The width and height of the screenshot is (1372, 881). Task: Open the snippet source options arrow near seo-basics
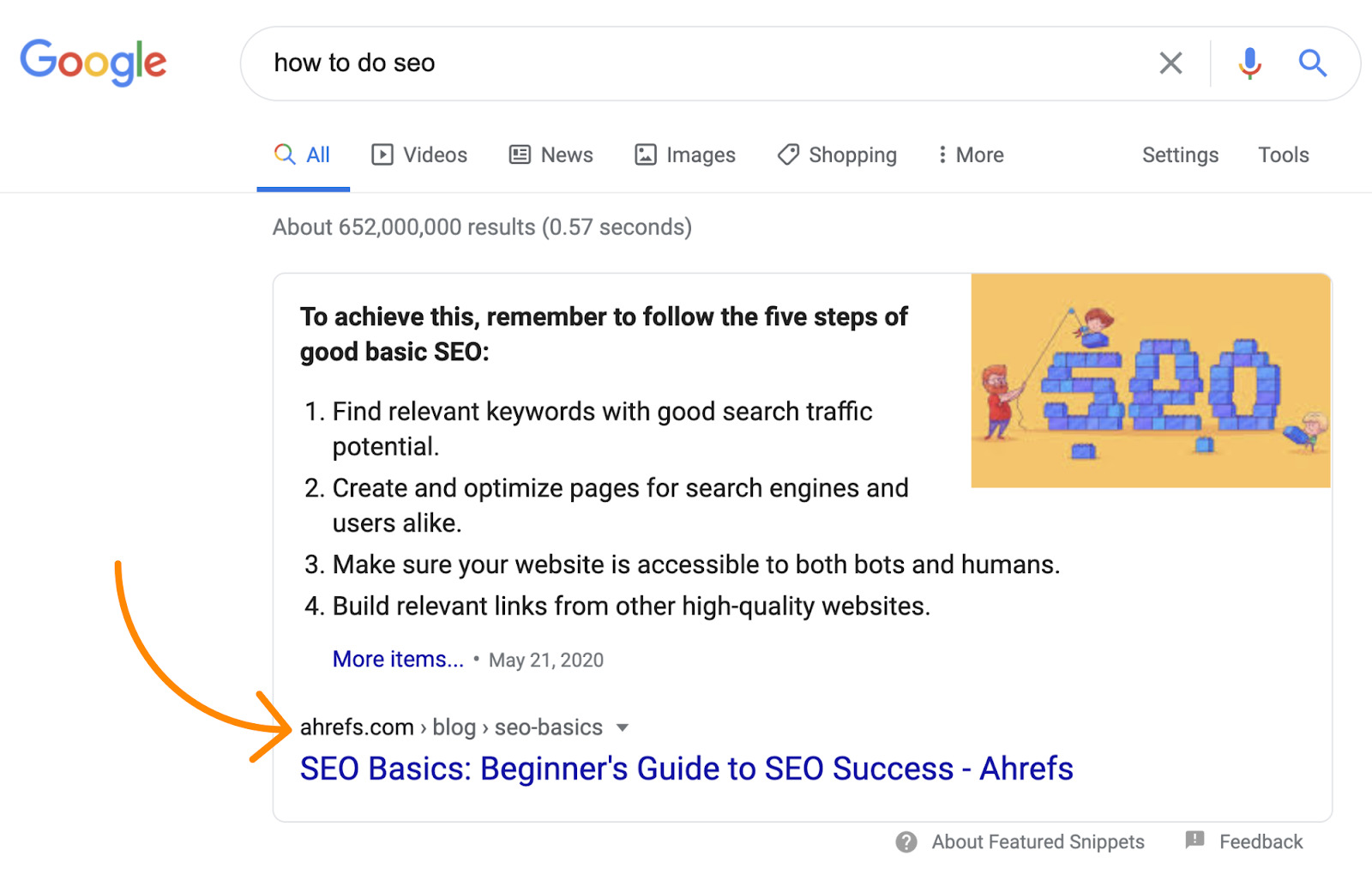tap(623, 727)
